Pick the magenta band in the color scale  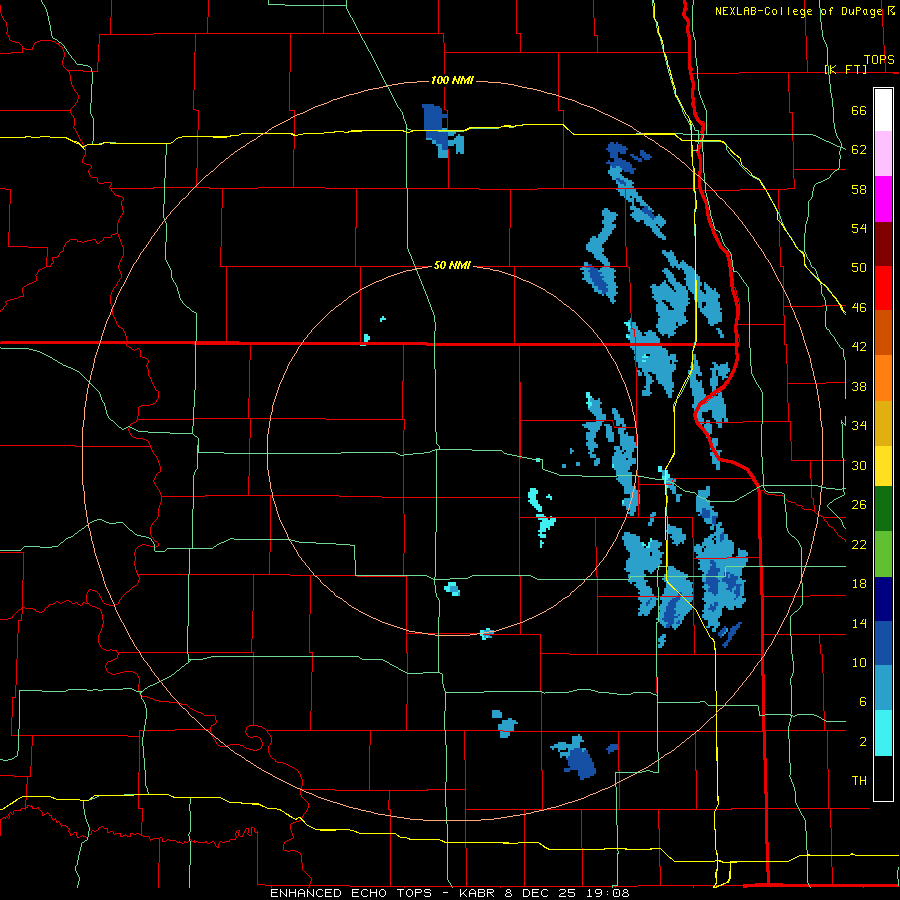click(x=883, y=199)
